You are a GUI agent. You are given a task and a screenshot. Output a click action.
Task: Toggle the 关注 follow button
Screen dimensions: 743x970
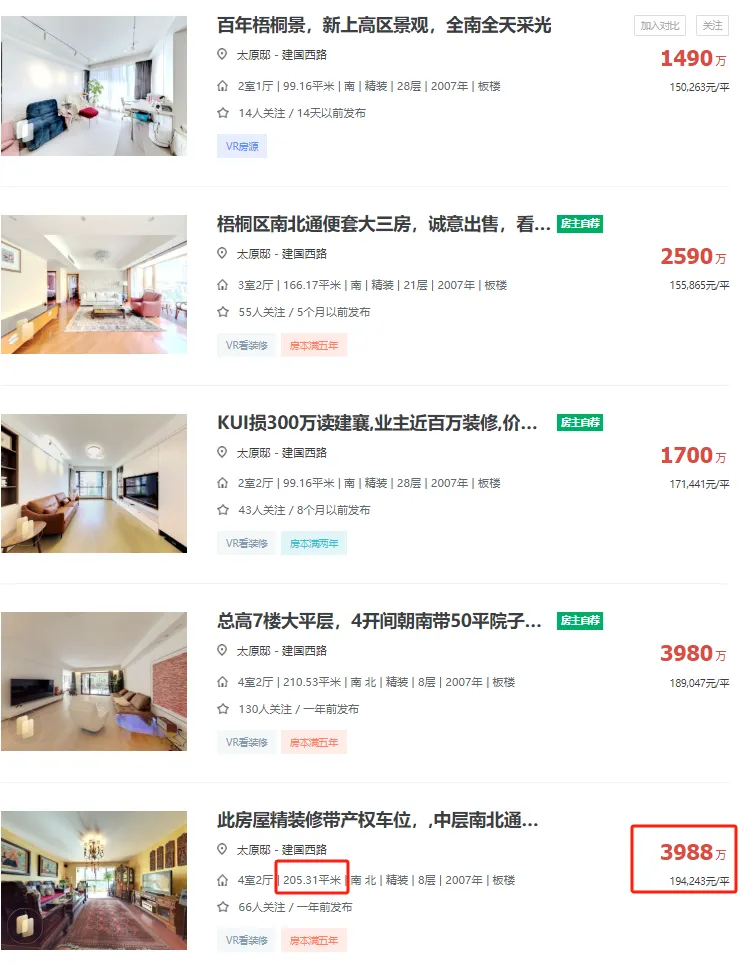click(712, 25)
